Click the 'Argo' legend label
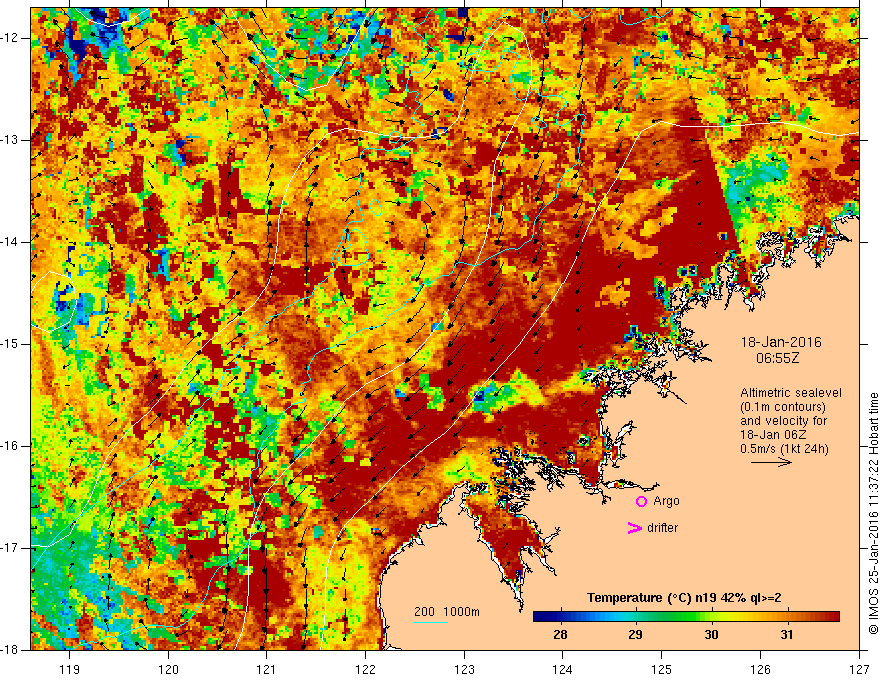Screen dimensions: 880x680 click(x=666, y=501)
